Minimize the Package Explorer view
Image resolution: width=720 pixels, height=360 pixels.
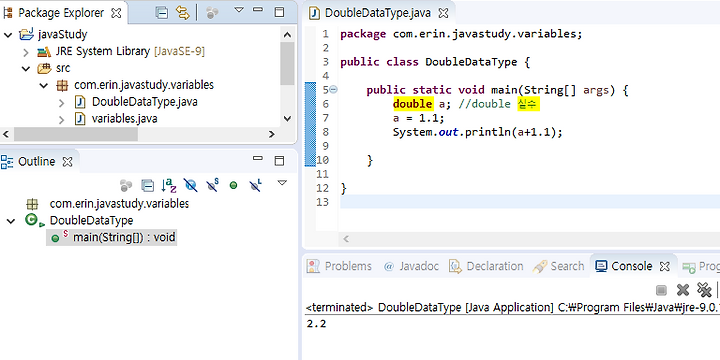click(258, 9)
